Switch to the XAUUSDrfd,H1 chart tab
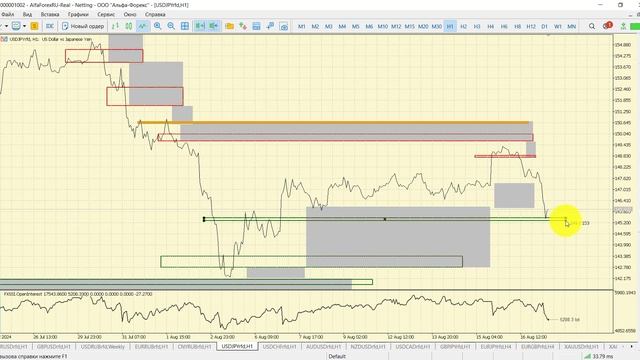640x360 pixels. (x=581, y=347)
